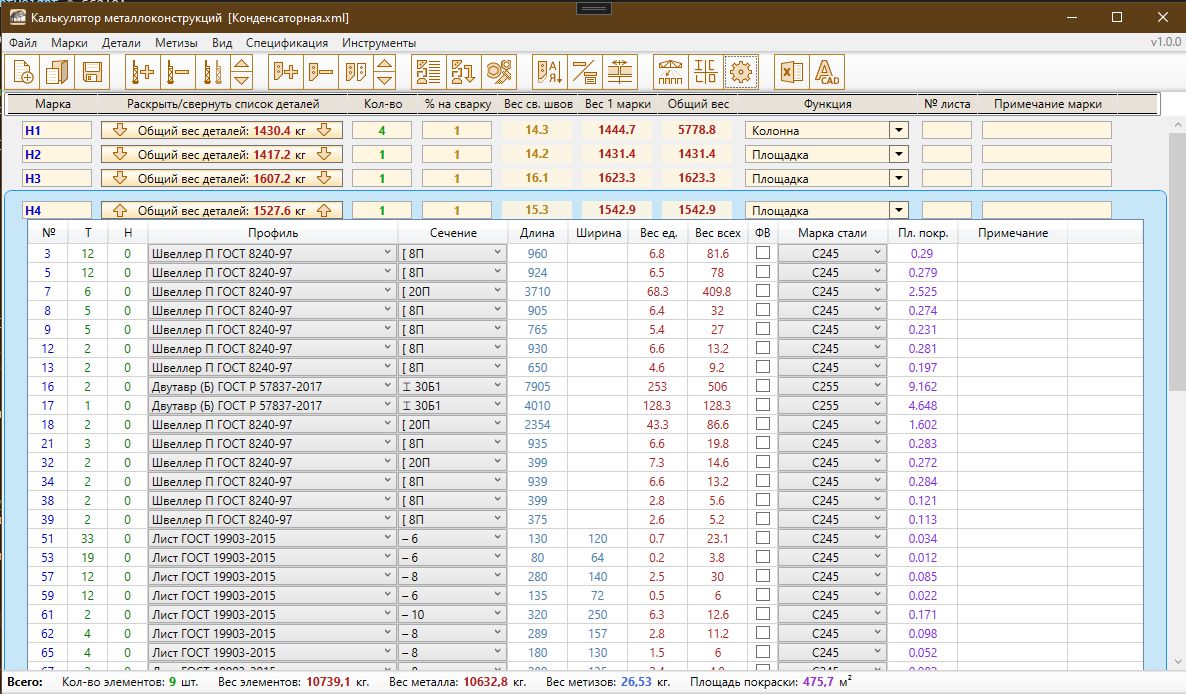This screenshot has width=1186, height=694.
Task: Open the Функция dropdown for mark Н4
Action: pos(899,211)
